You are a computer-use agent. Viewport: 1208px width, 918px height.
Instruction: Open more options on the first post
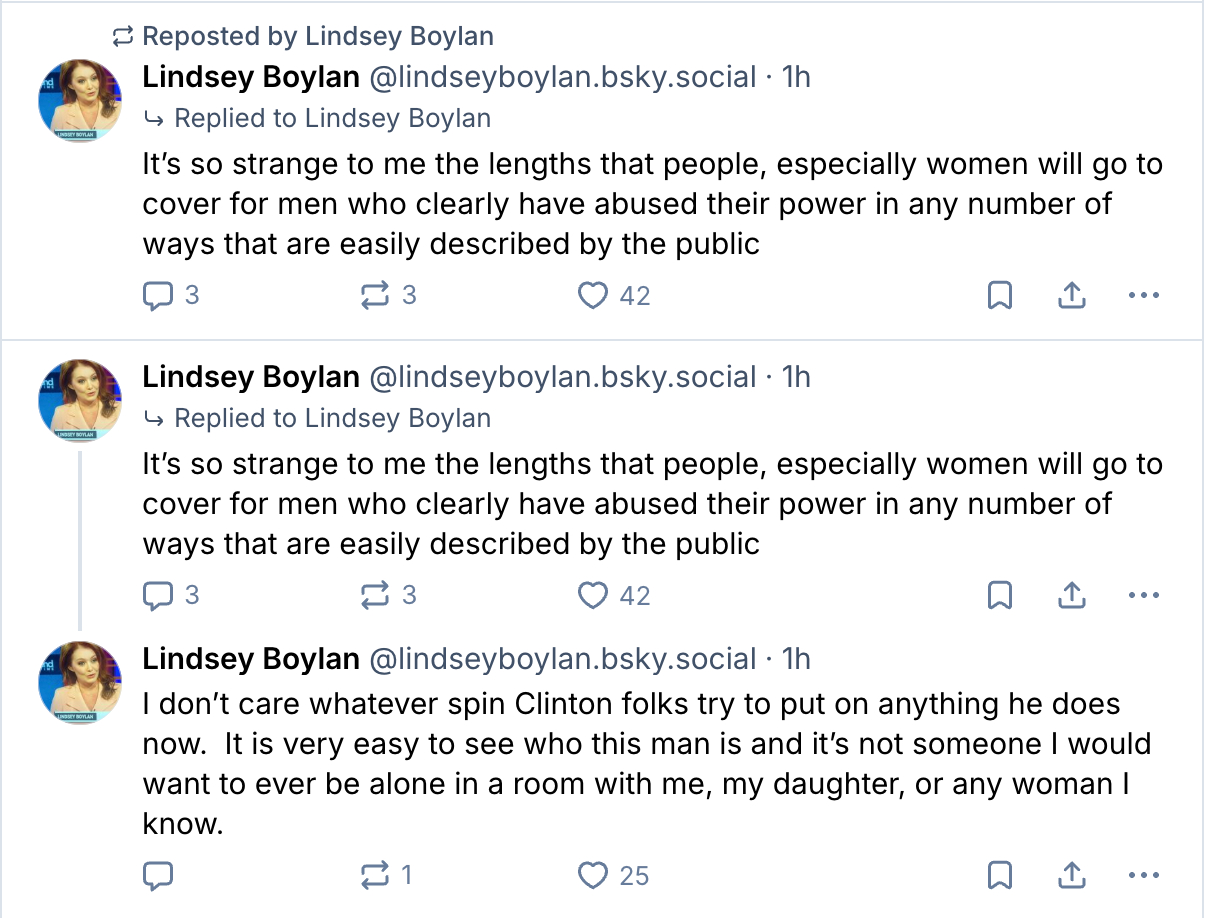coord(1143,295)
